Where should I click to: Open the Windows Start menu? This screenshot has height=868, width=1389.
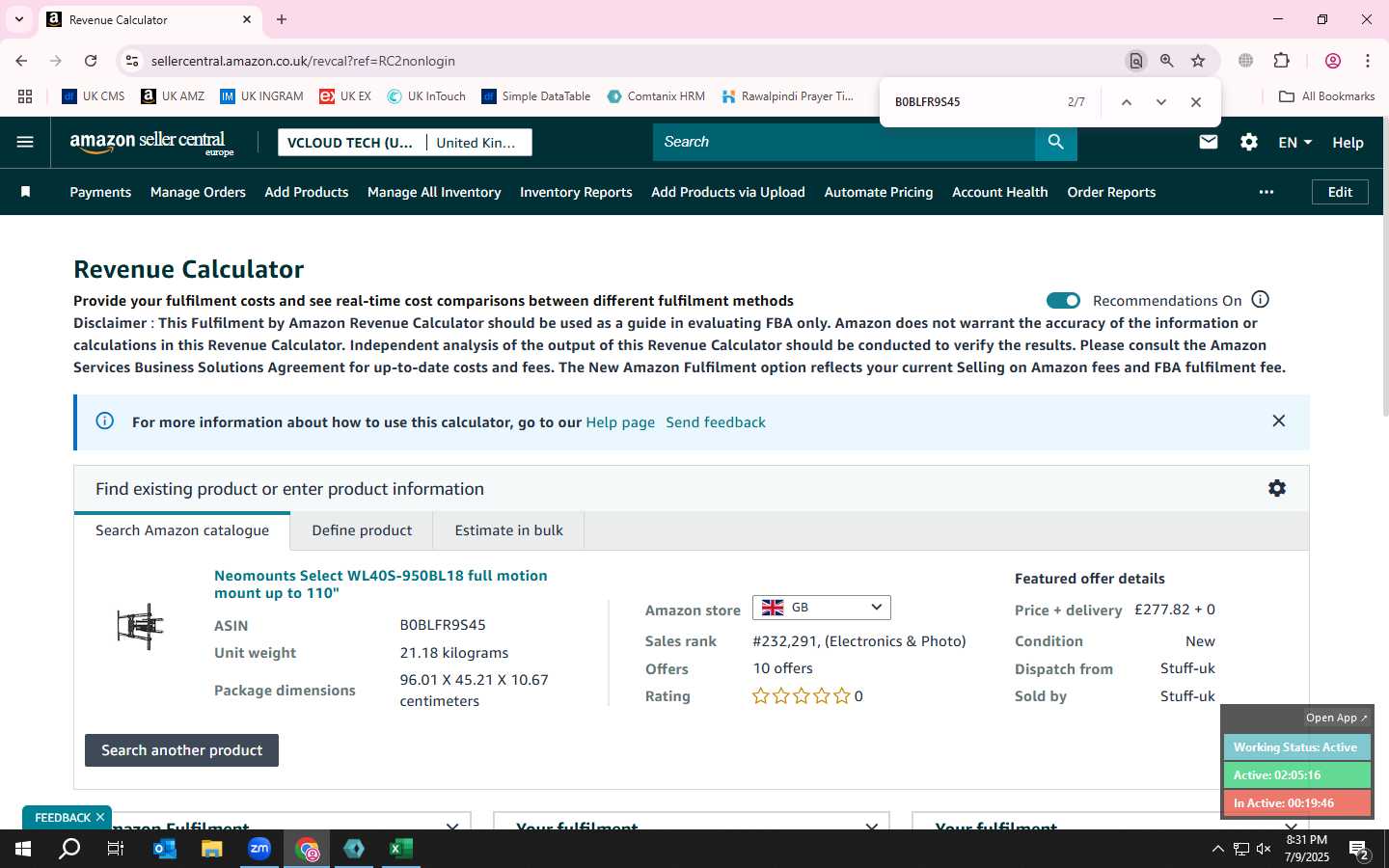[x=23, y=849]
